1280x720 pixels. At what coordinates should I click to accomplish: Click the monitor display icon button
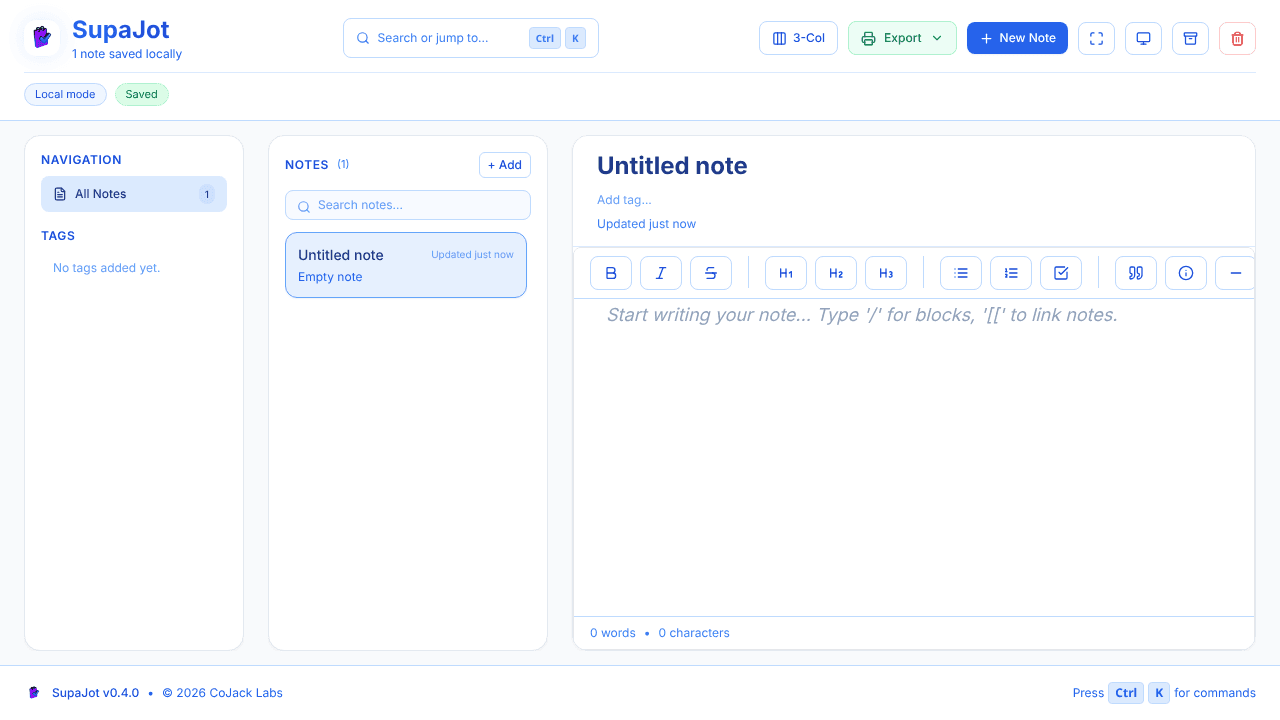(x=1143, y=38)
